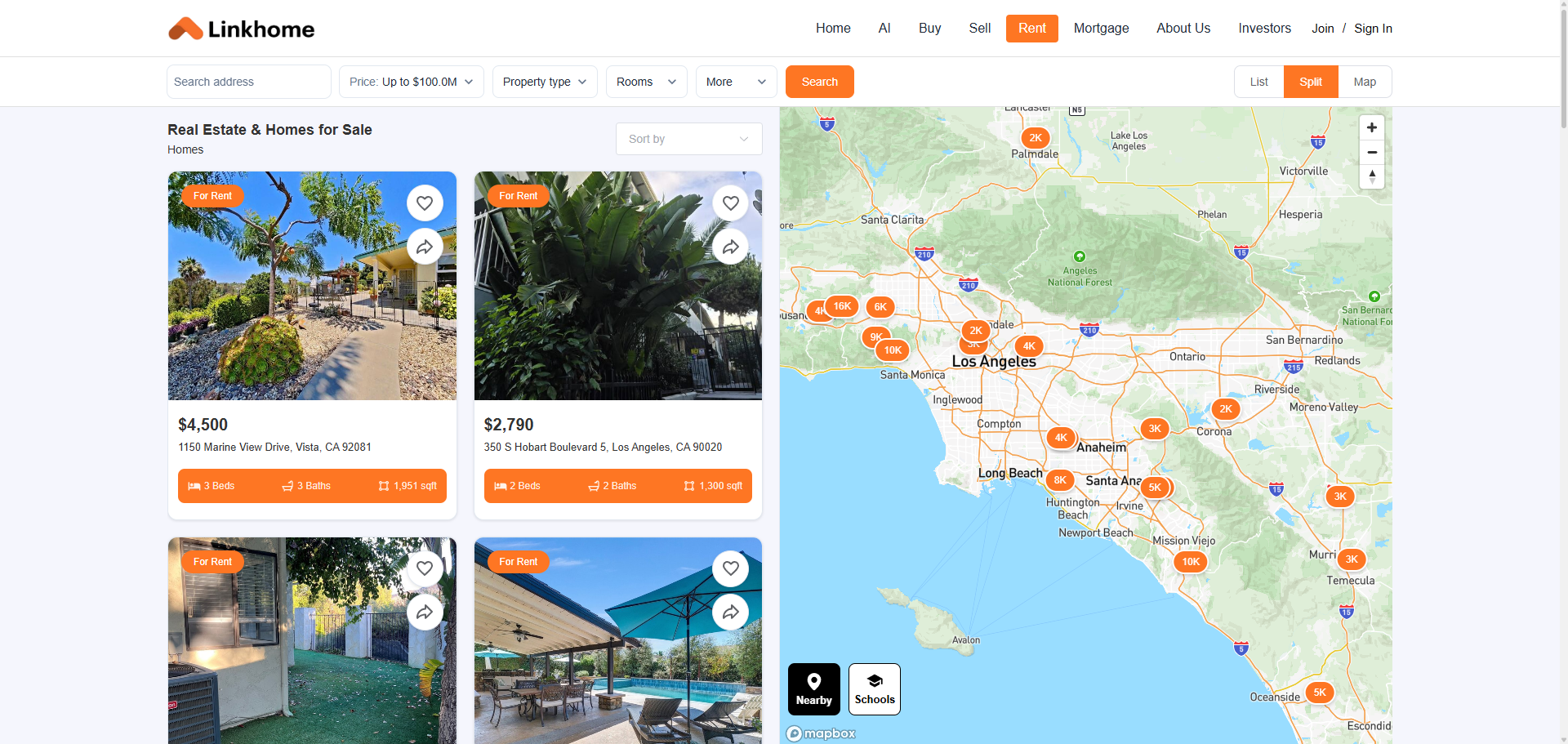Select the 4K cluster near Anaheim

[x=1061, y=438]
